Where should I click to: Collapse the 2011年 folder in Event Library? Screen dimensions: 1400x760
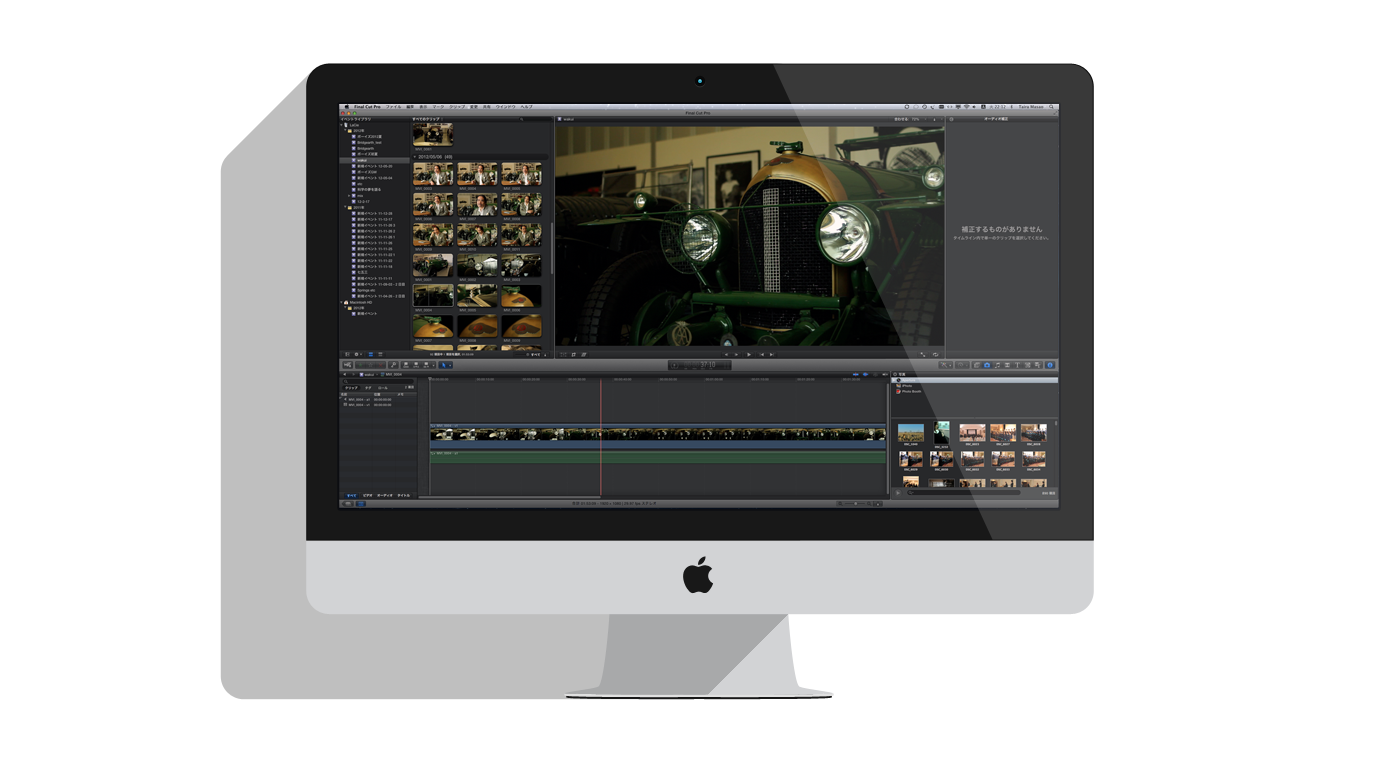[345, 207]
